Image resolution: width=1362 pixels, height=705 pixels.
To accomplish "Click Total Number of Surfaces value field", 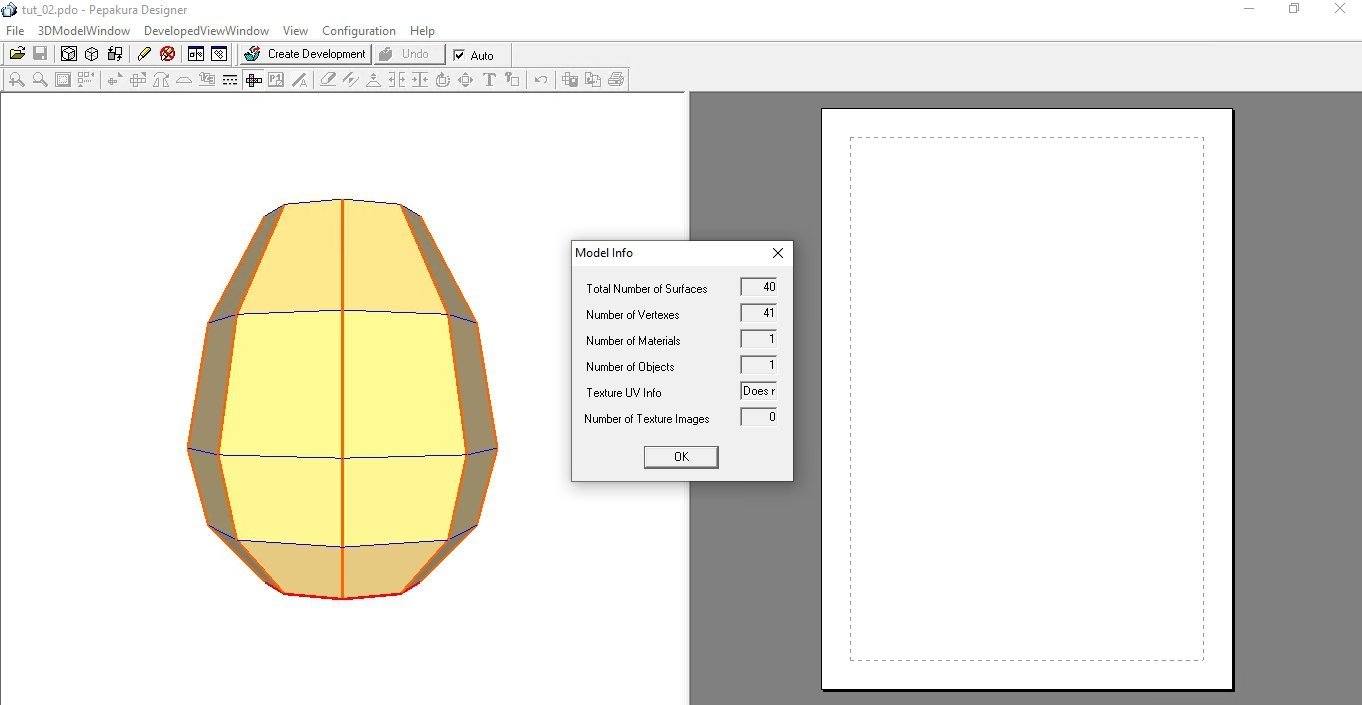I will tap(758, 287).
